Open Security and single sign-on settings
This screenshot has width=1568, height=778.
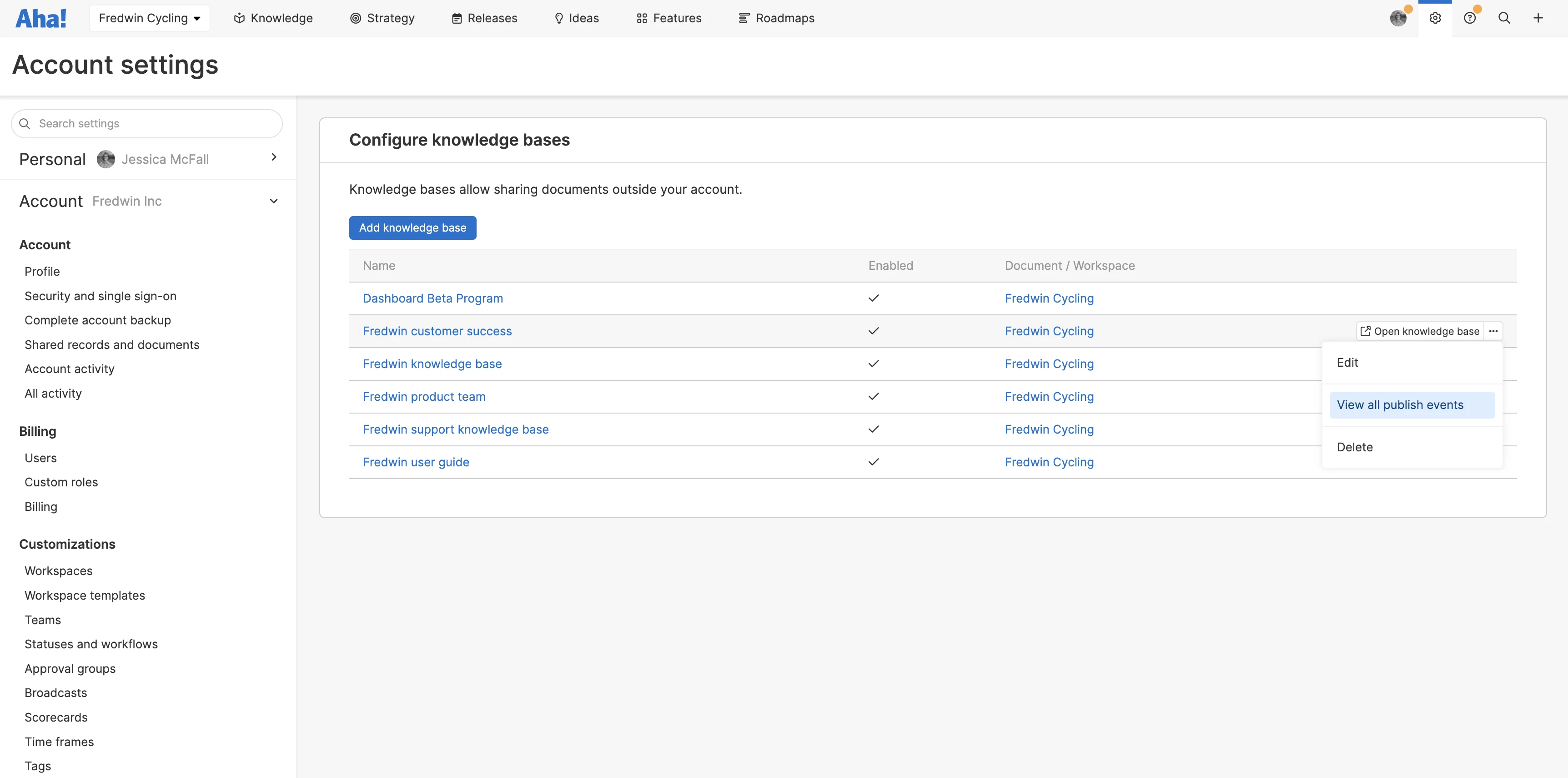click(x=101, y=296)
